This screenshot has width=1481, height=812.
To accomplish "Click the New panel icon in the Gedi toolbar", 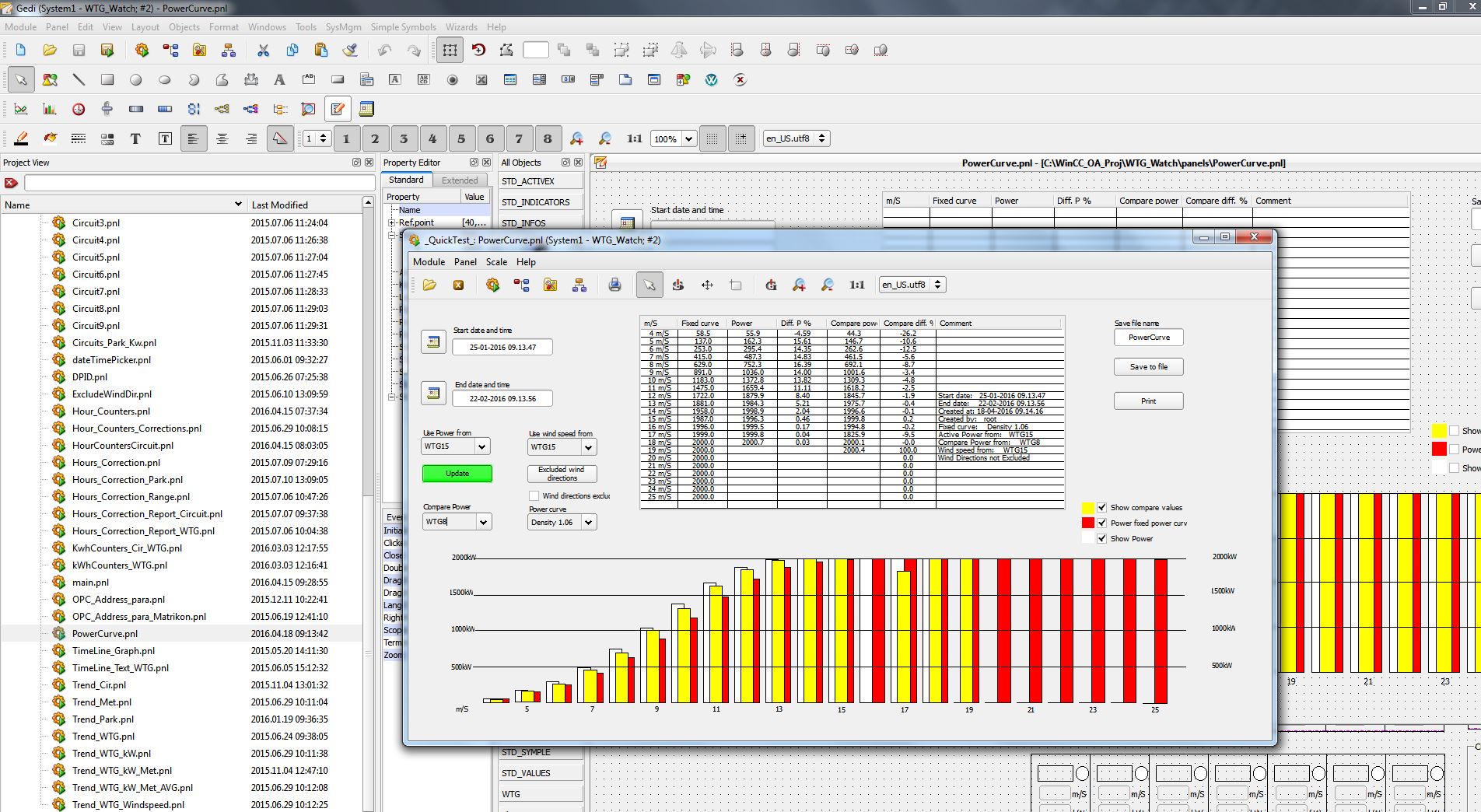I will pos(21,51).
